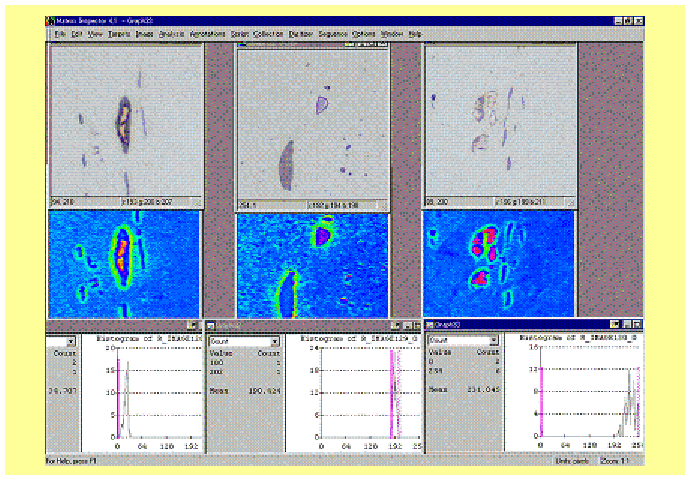Click the window icon of the active right graph window

pyautogui.click(x=429, y=325)
